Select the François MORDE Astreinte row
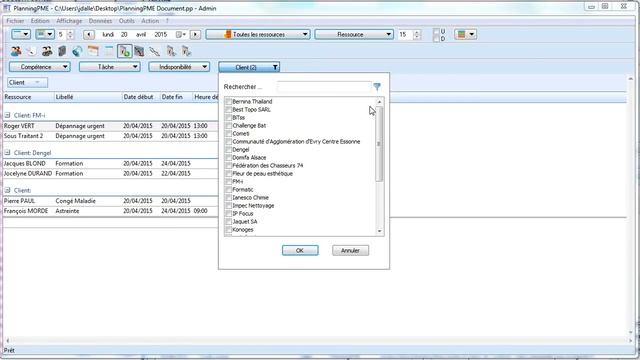The height and width of the screenshot is (360, 640). point(110,211)
